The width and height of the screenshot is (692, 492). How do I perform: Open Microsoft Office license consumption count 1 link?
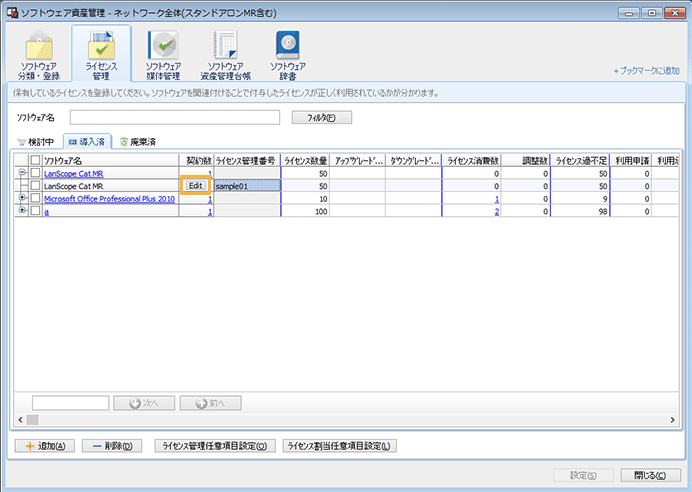click(x=496, y=199)
